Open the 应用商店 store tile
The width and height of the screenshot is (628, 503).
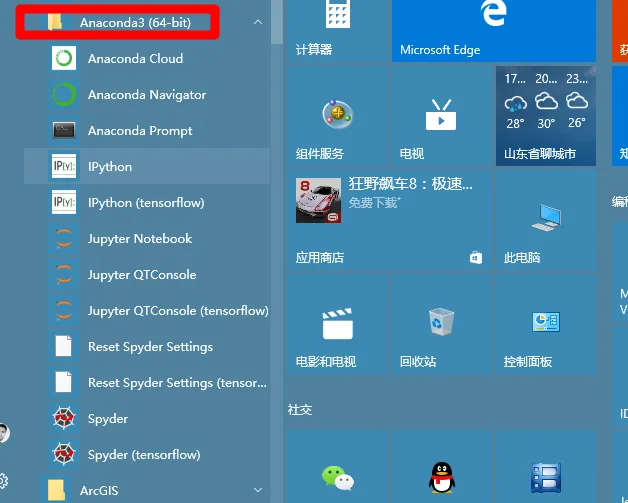click(390, 220)
